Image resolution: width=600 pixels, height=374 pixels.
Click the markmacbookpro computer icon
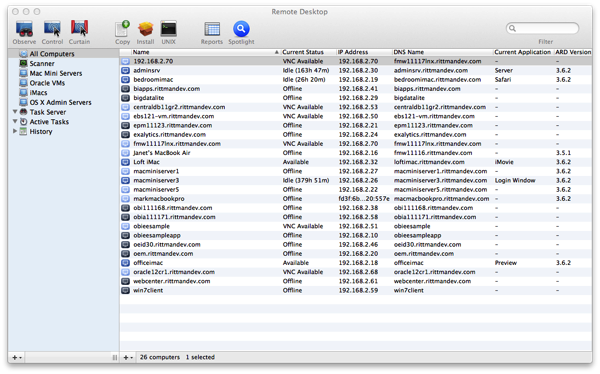(x=125, y=199)
